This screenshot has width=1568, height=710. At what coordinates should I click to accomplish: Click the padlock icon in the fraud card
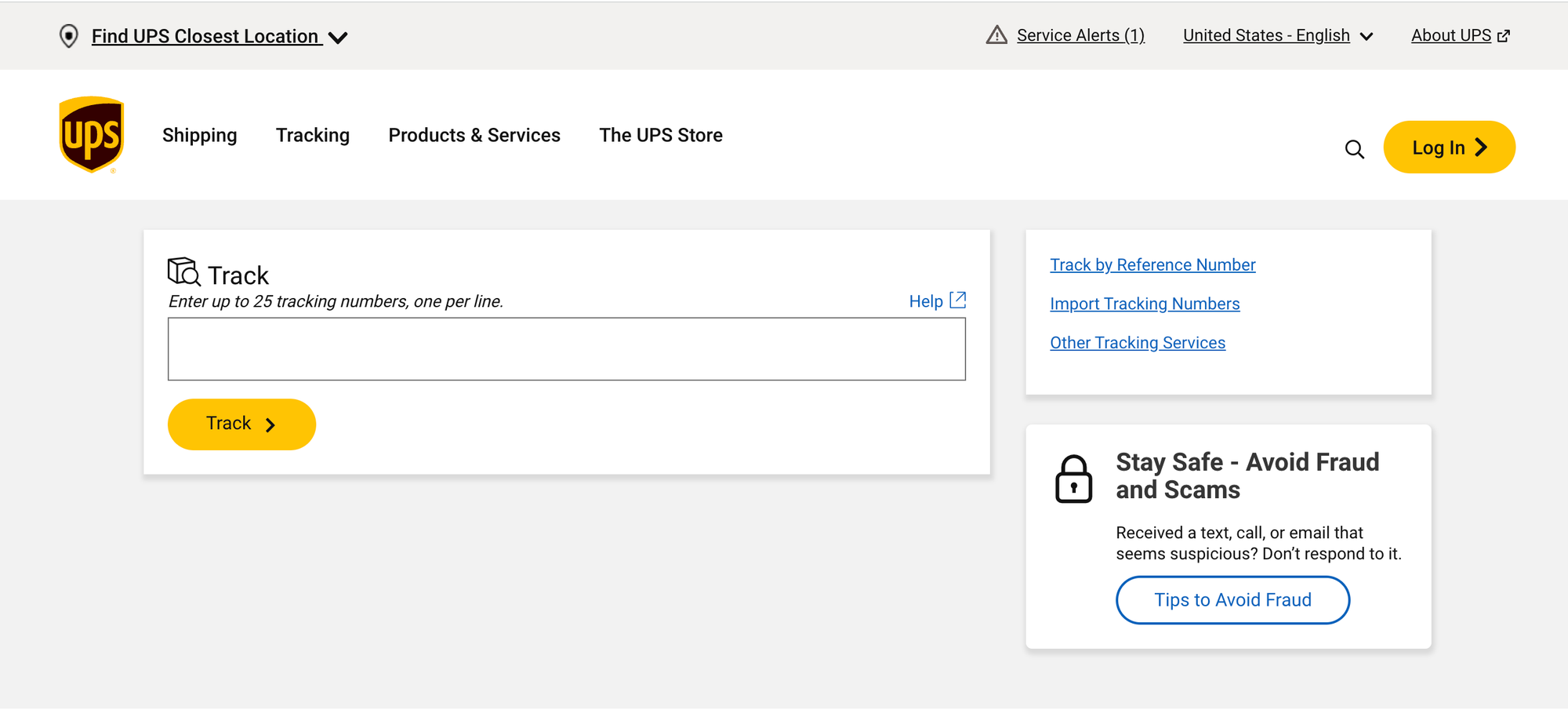coord(1075,479)
